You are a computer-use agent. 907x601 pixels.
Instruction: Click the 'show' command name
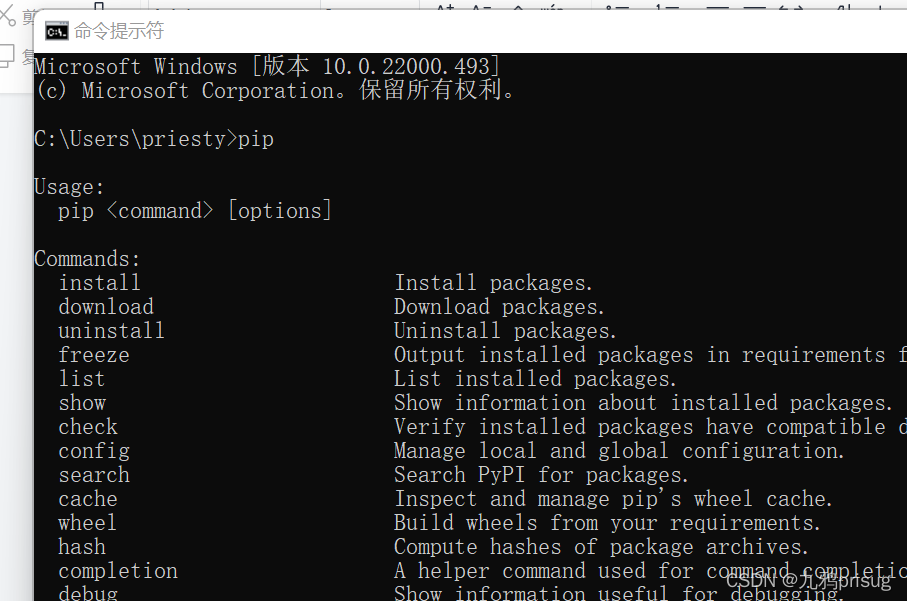coord(82,403)
